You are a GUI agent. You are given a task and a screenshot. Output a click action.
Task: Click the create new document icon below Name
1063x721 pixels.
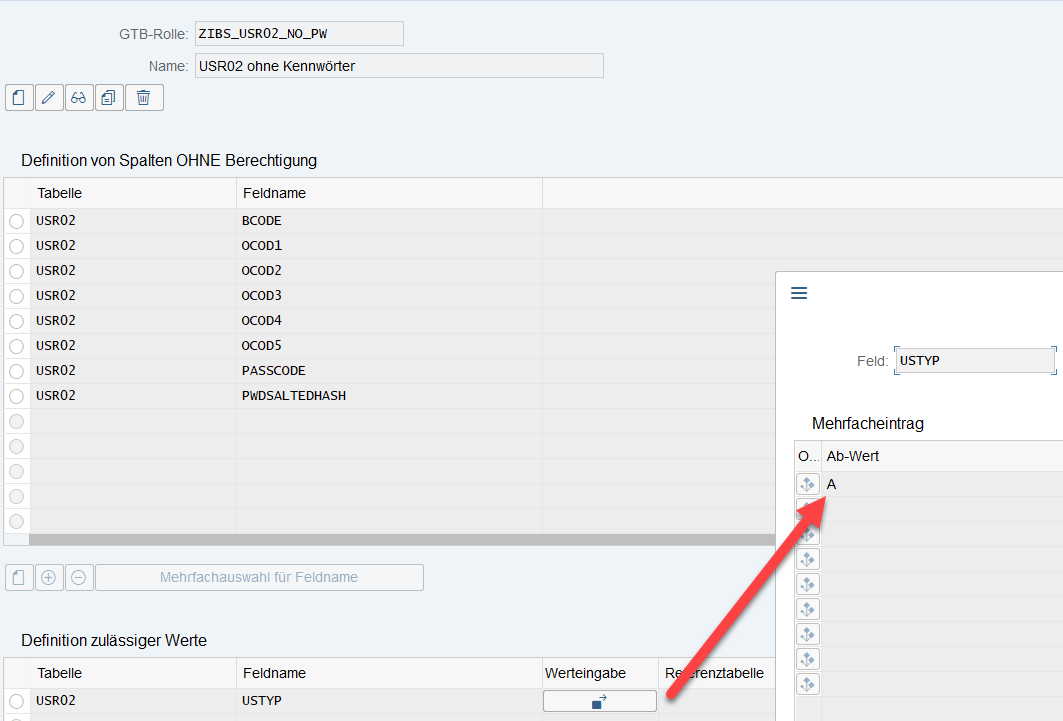coord(19,97)
